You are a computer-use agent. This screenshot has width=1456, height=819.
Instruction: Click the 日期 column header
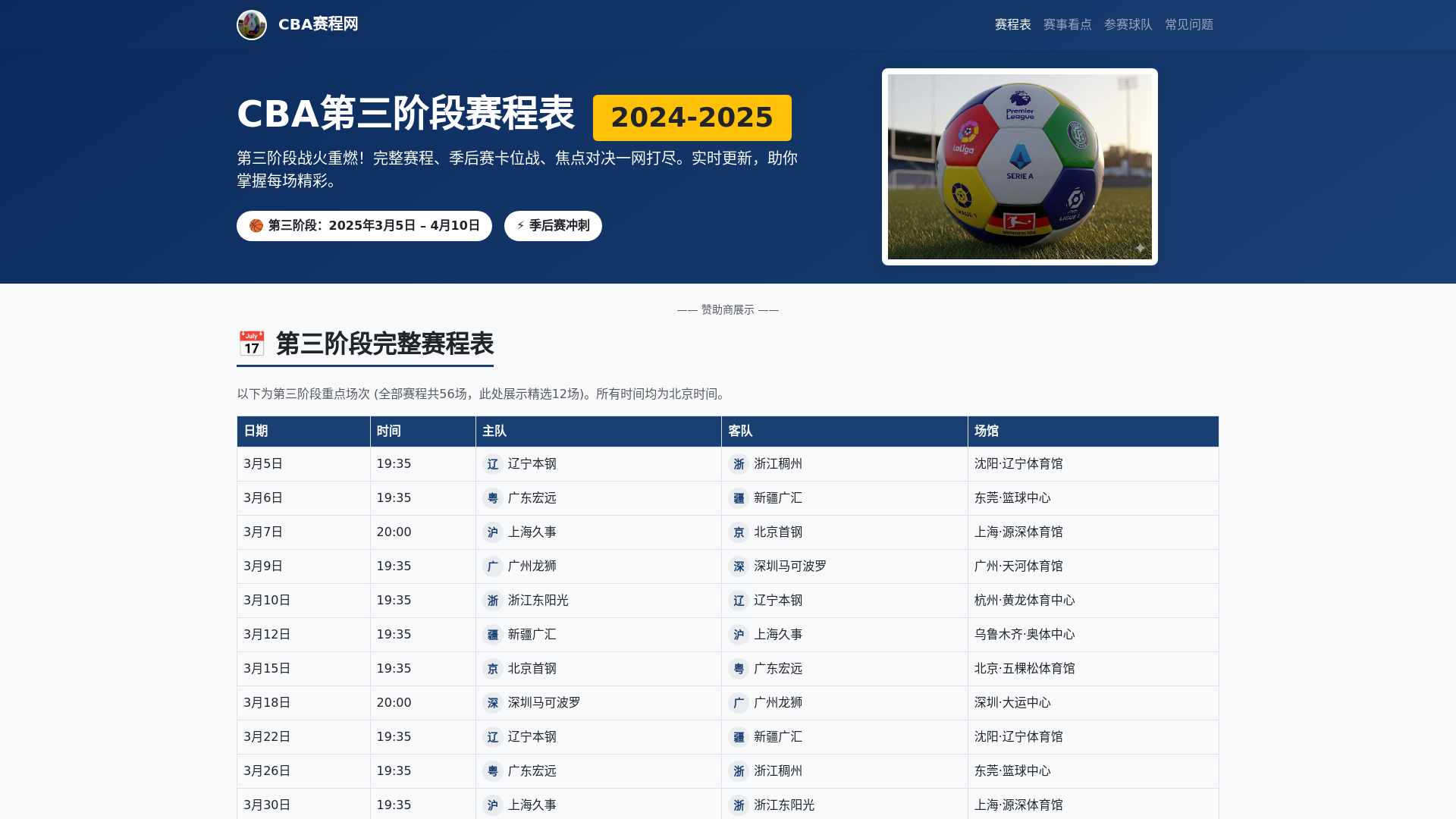click(x=303, y=431)
